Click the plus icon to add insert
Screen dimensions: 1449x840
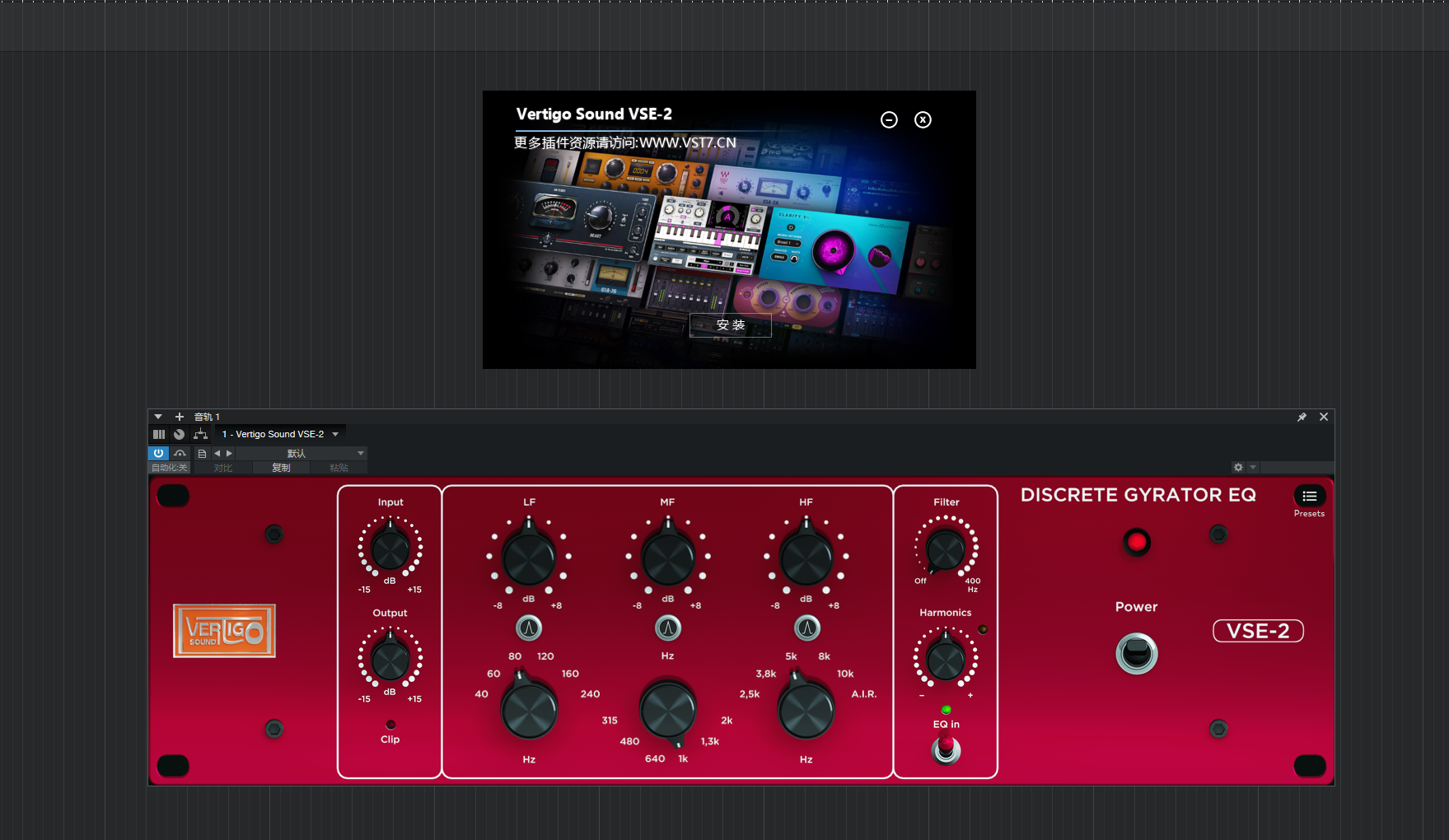coord(180,417)
